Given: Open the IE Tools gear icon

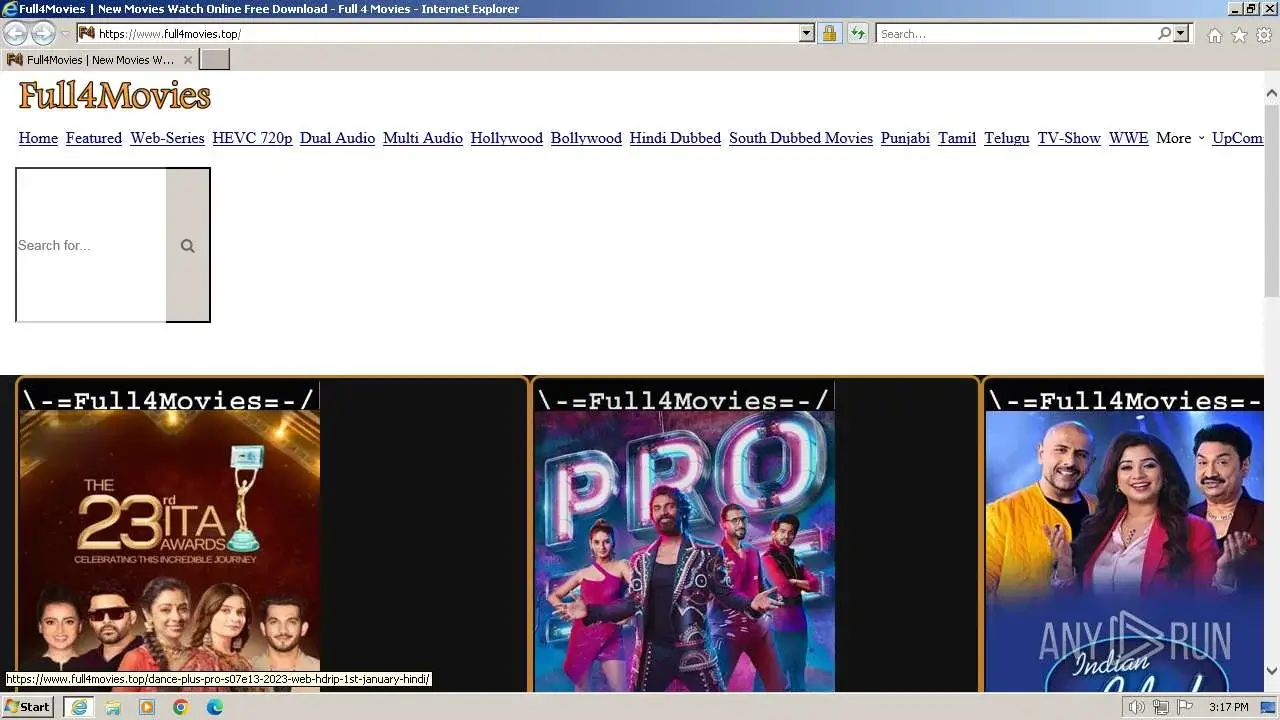Looking at the screenshot, I should click(x=1264, y=35).
